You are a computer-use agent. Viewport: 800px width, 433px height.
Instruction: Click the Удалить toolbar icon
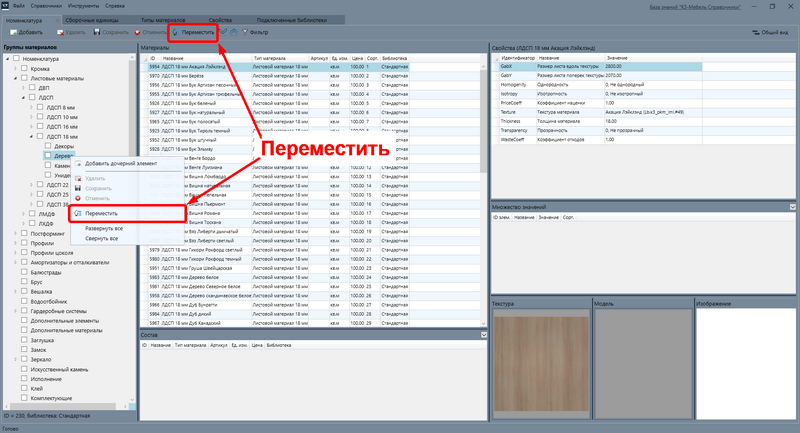coord(60,32)
